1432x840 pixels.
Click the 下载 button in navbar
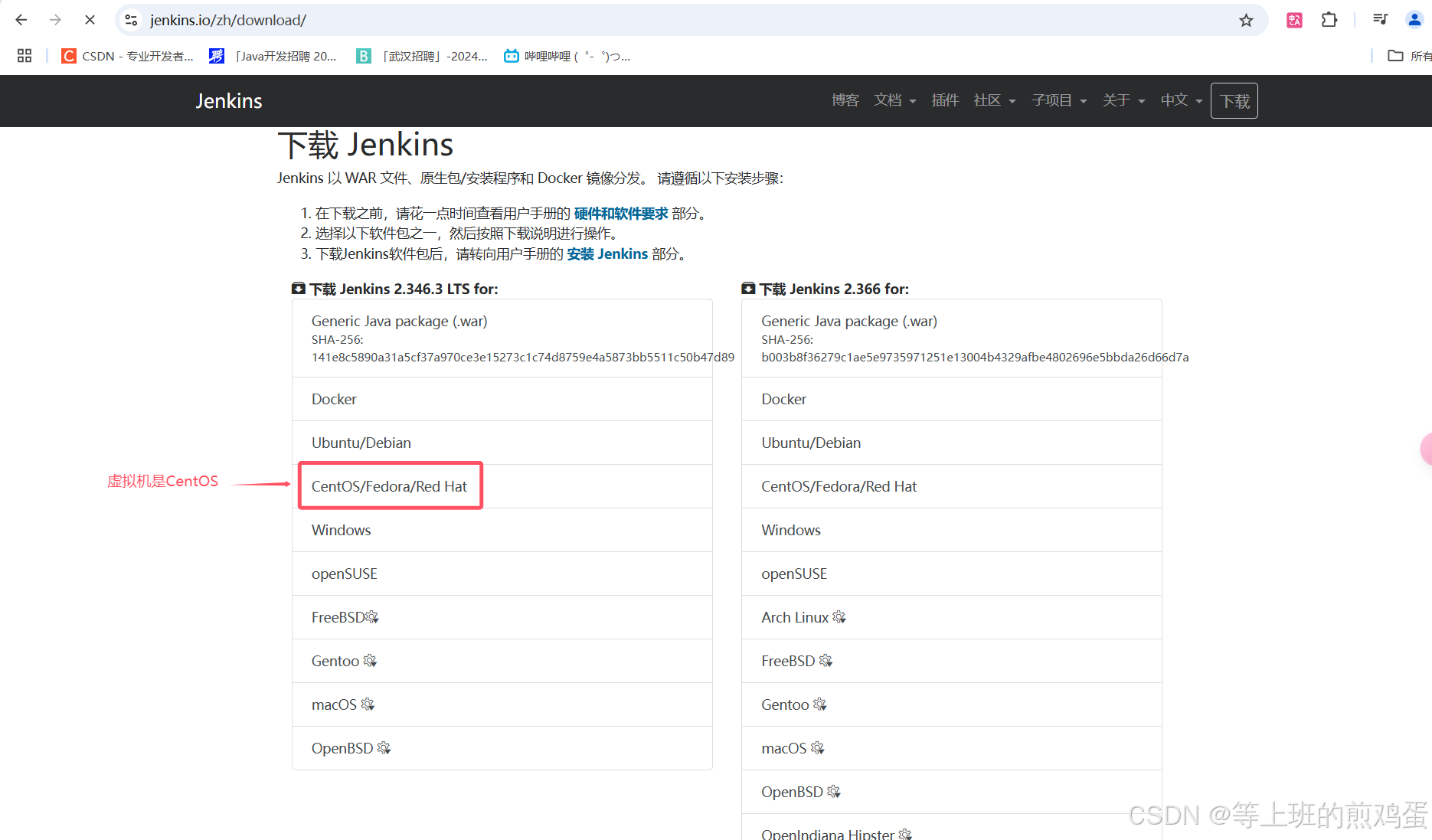(1234, 101)
